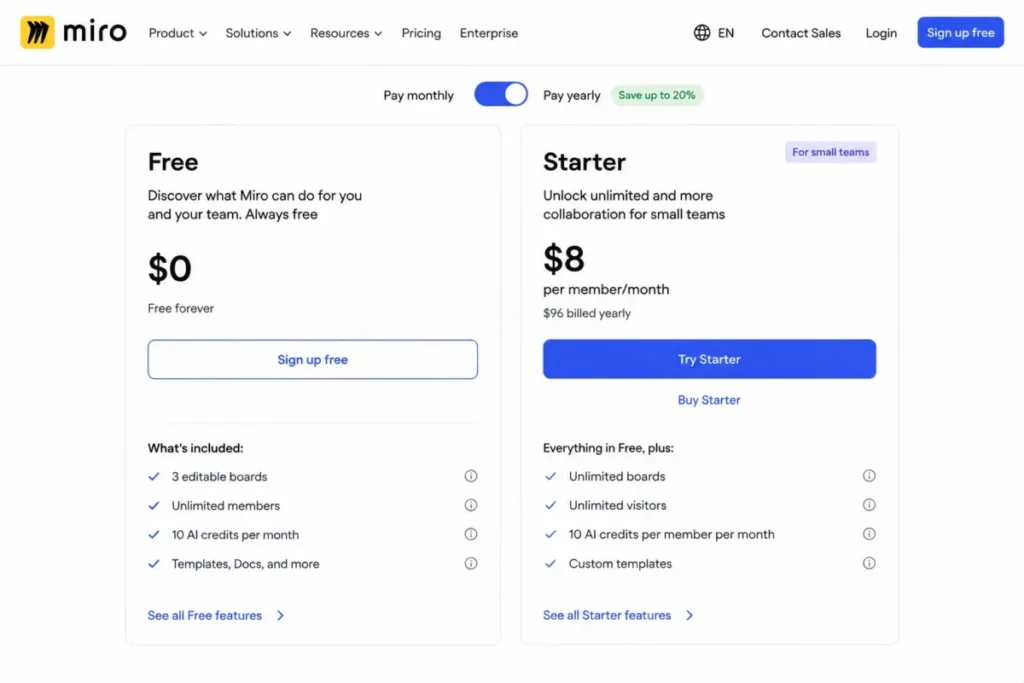Click the Free forever text

(x=181, y=308)
